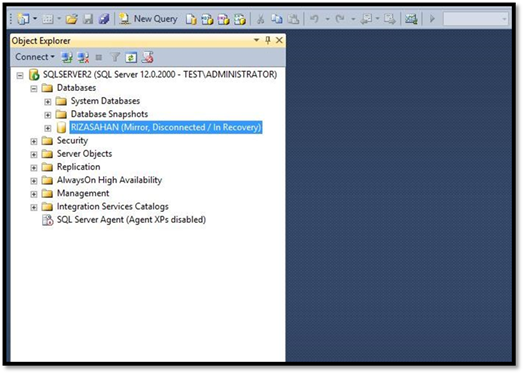The width and height of the screenshot is (524, 374).
Task: Select AlwaysOn High Availability tree item
Action: [109, 180]
